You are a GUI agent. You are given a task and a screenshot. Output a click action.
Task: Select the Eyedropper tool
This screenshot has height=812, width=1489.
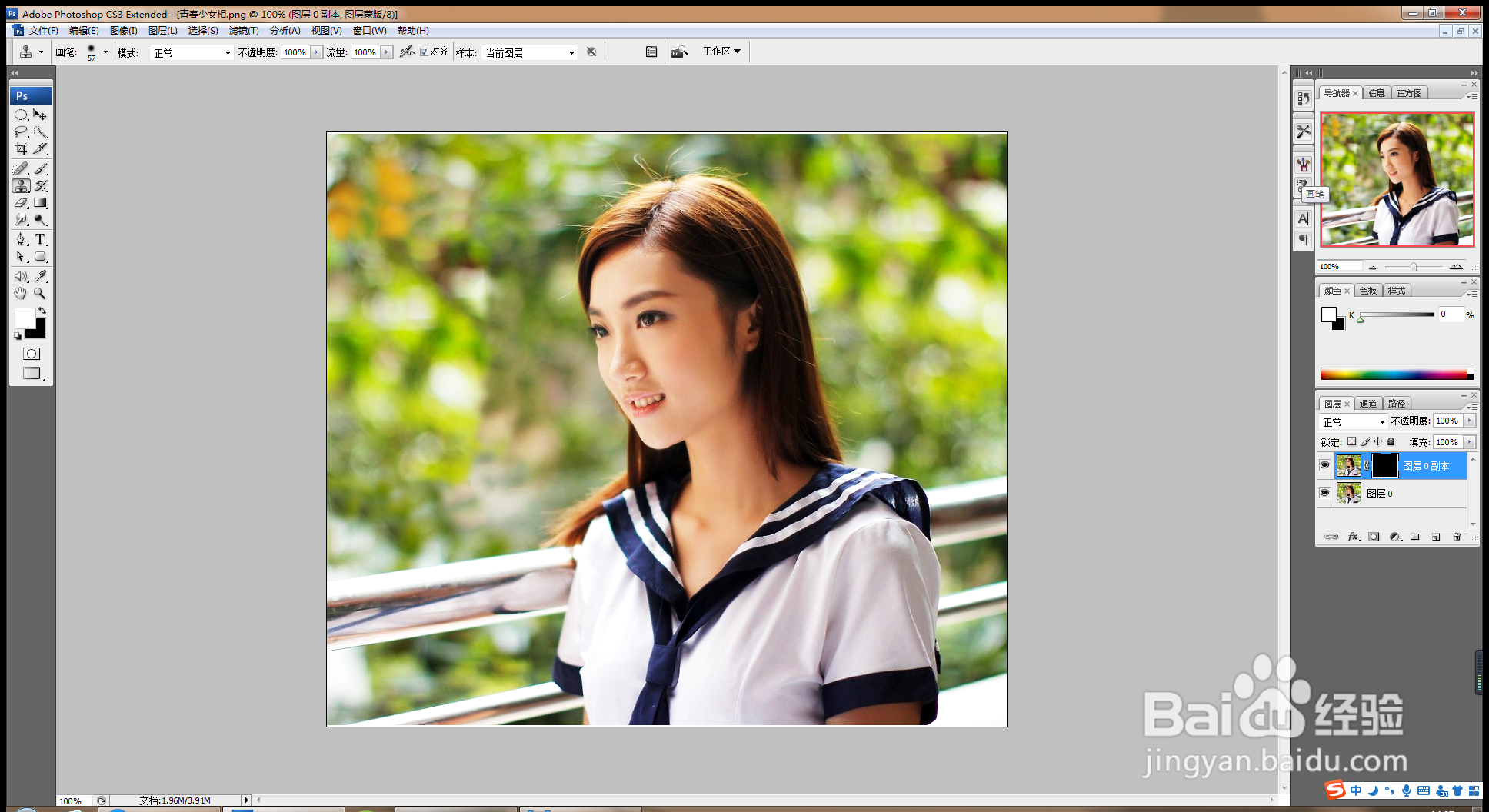pyautogui.click(x=41, y=276)
